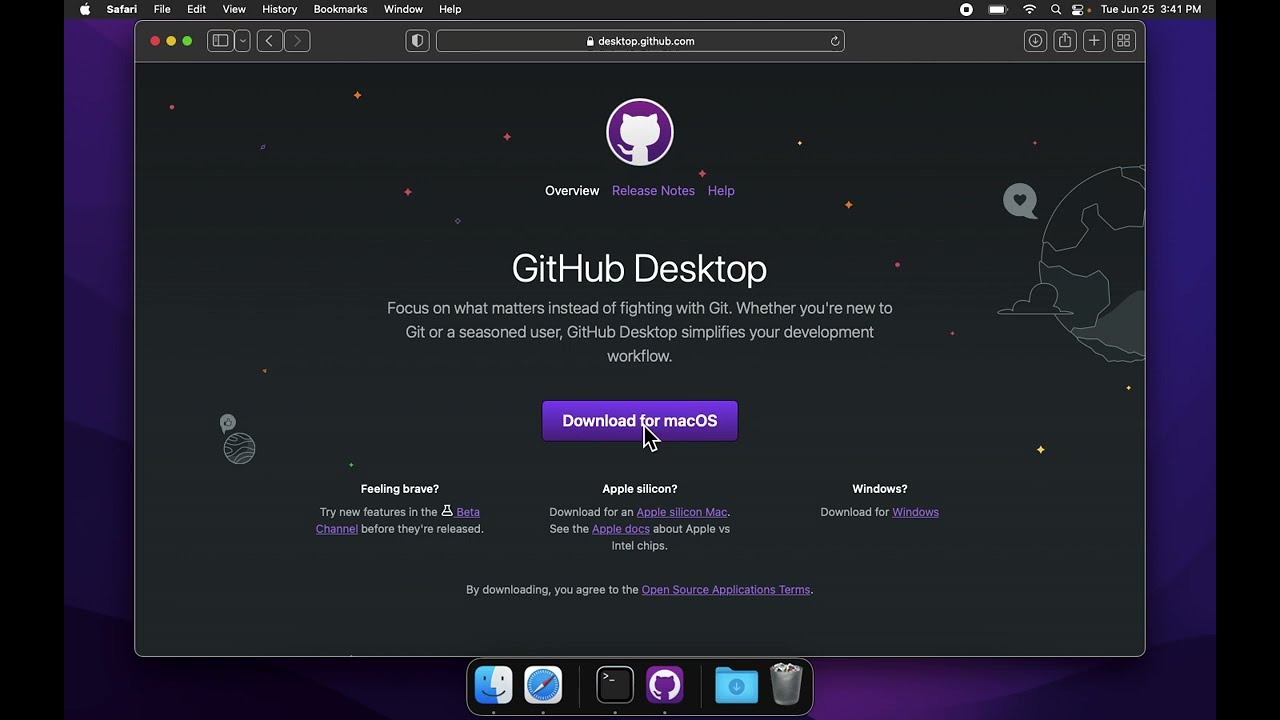The height and width of the screenshot is (720, 1280).
Task: Reload page with the refresh icon
Action: (834, 41)
